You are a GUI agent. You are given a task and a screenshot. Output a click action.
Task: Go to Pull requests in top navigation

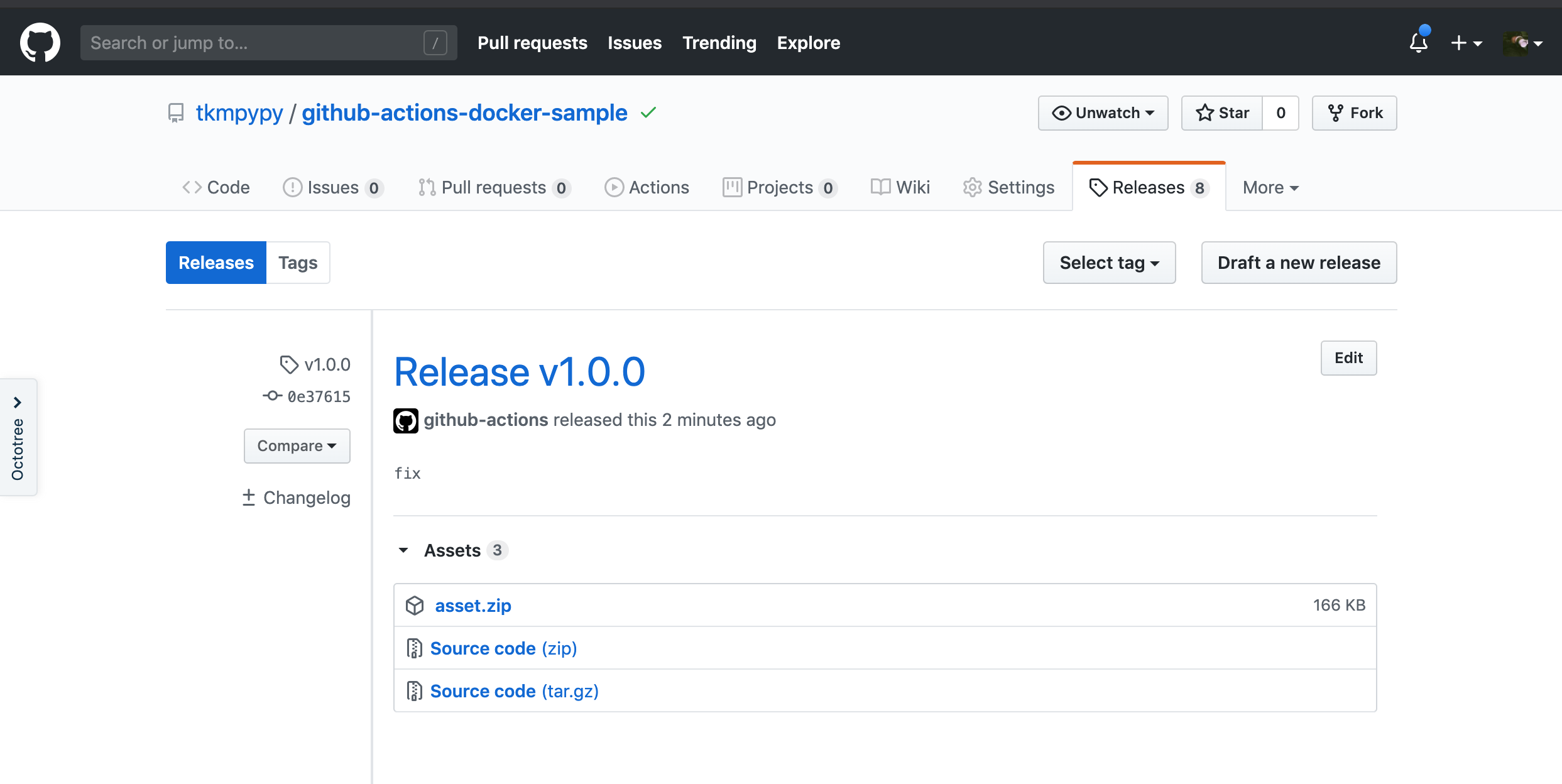coord(532,43)
